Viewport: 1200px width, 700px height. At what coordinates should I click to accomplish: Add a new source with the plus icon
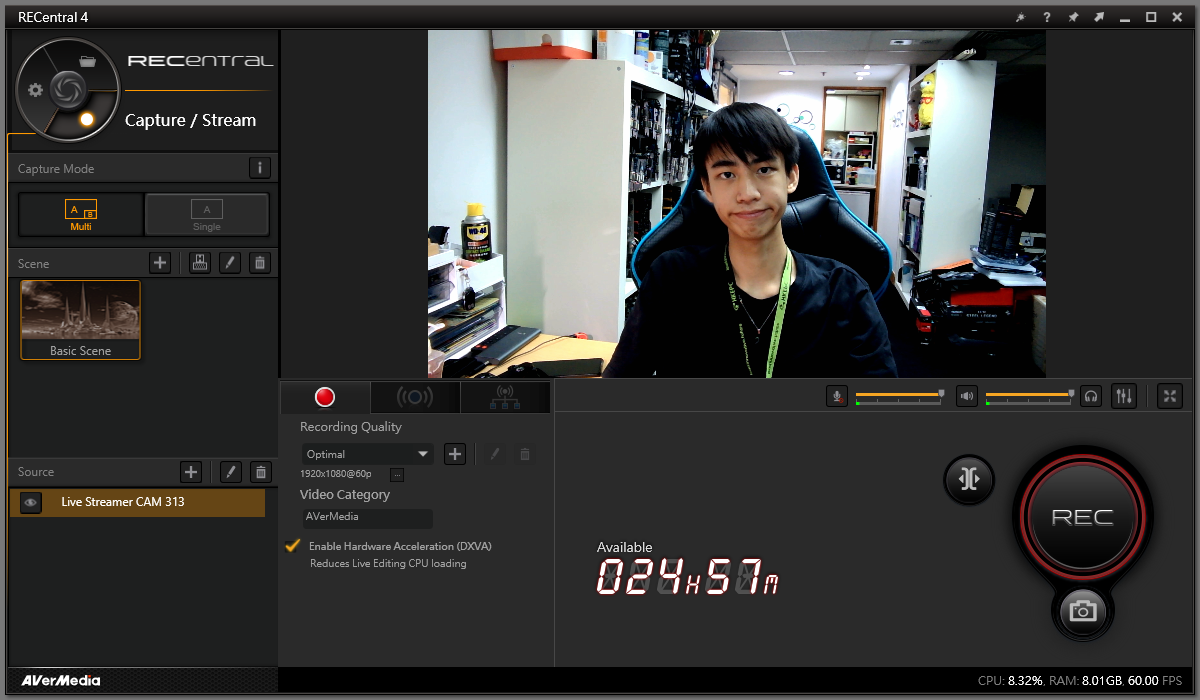click(x=192, y=472)
